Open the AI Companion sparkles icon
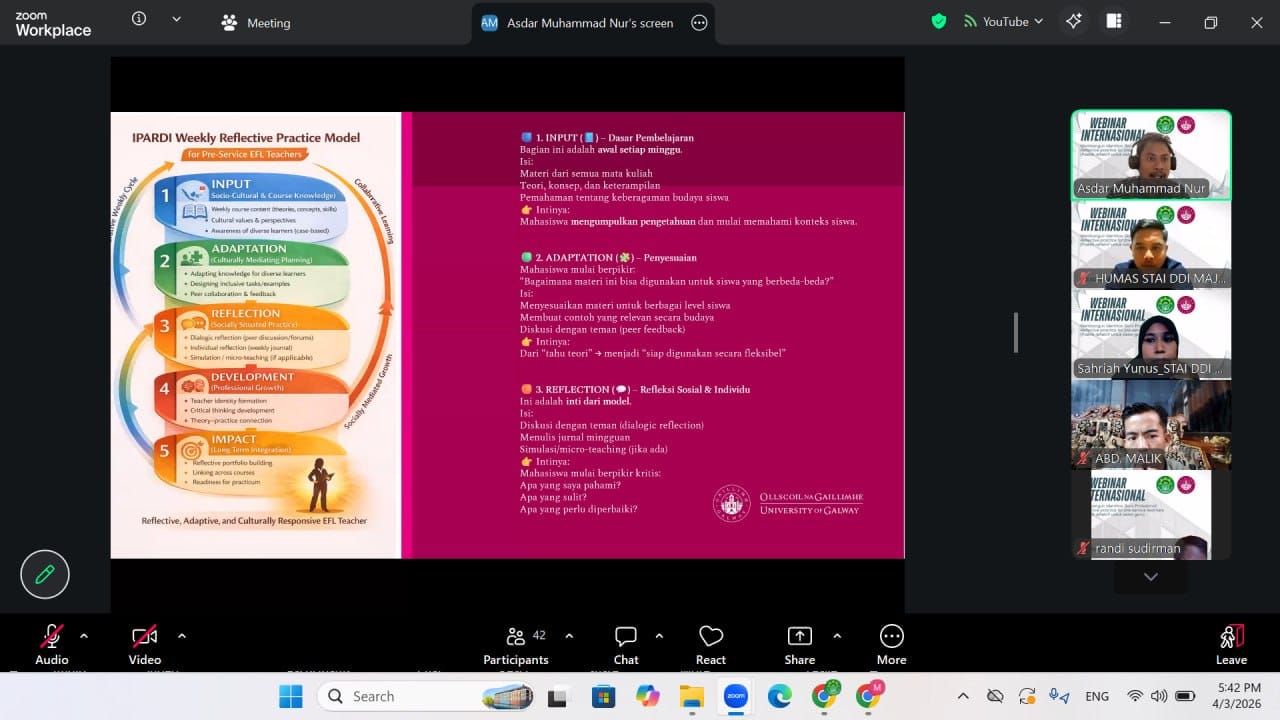The height and width of the screenshot is (720, 1280). (1073, 20)
